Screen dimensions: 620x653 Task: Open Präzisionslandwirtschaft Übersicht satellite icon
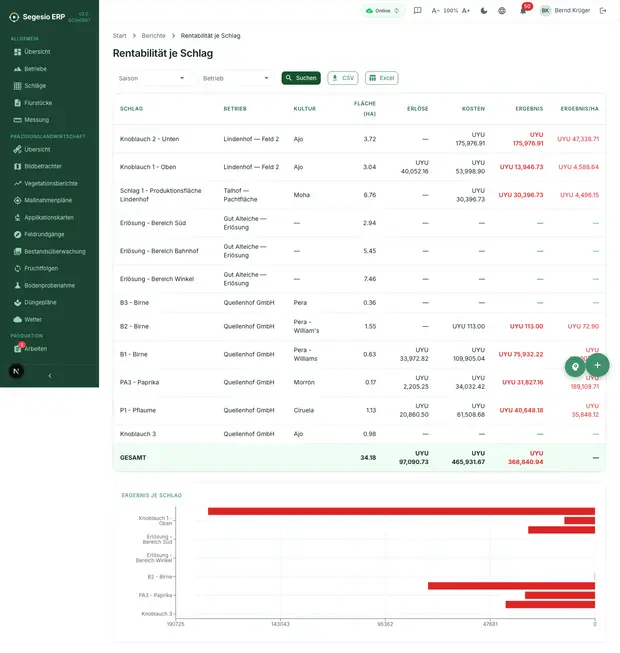pos(17,150)
